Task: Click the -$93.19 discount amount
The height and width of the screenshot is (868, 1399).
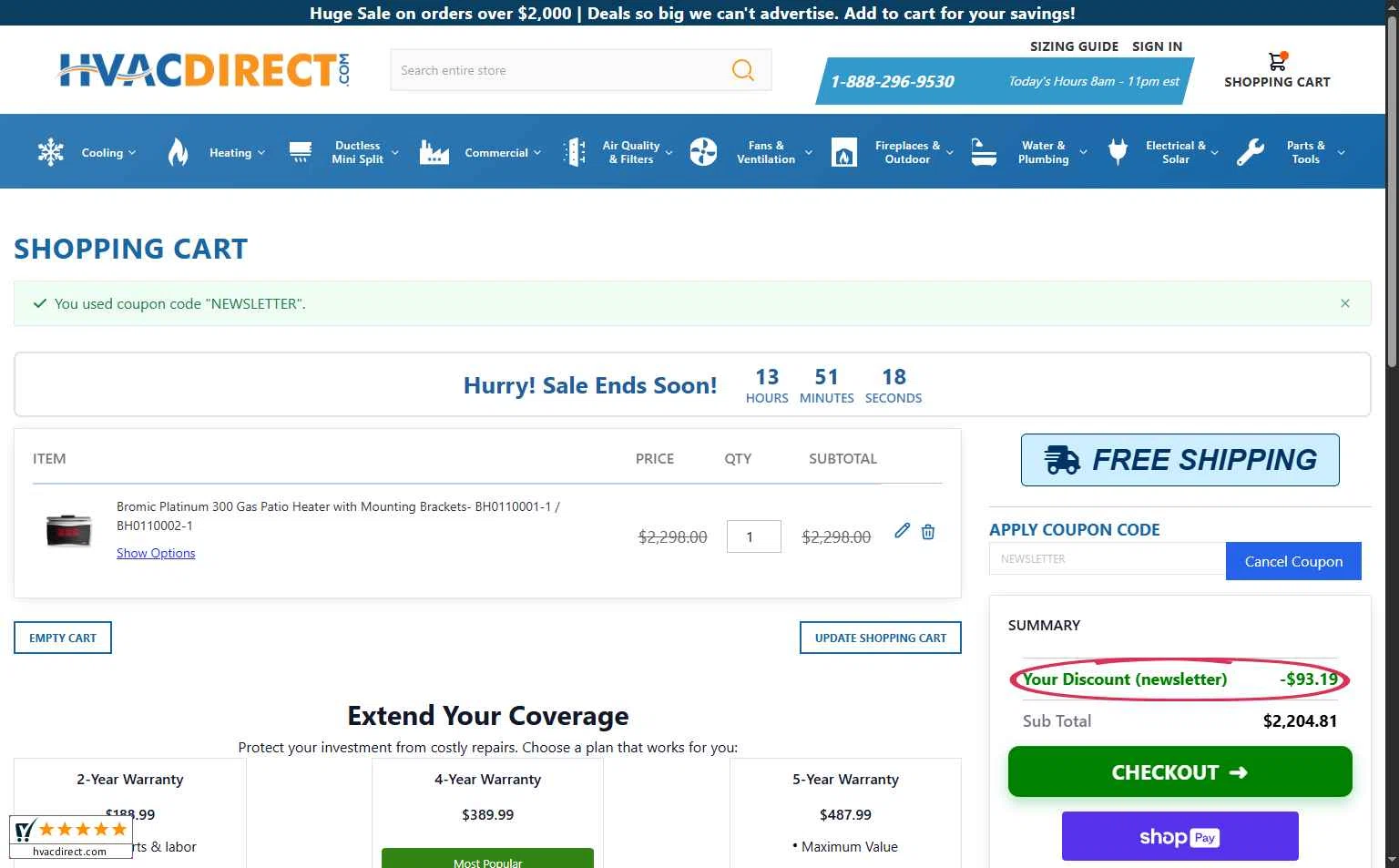Action: [1309, 679]
